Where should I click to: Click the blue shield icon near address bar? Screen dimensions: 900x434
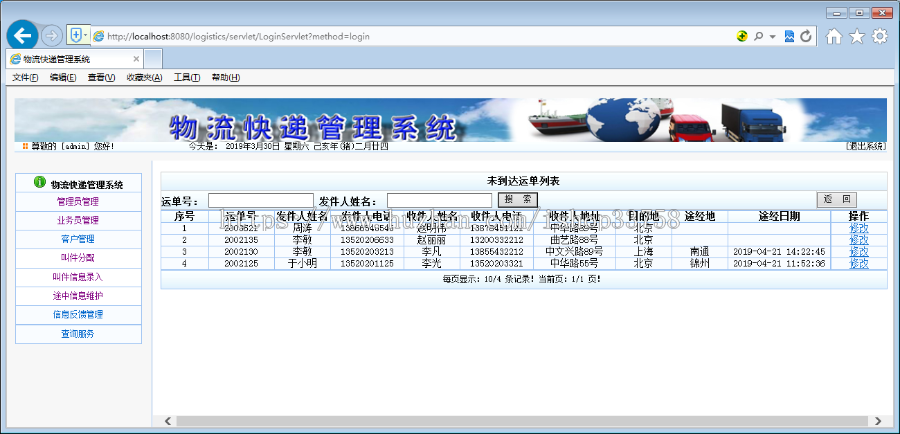click(x=75, y=36)
